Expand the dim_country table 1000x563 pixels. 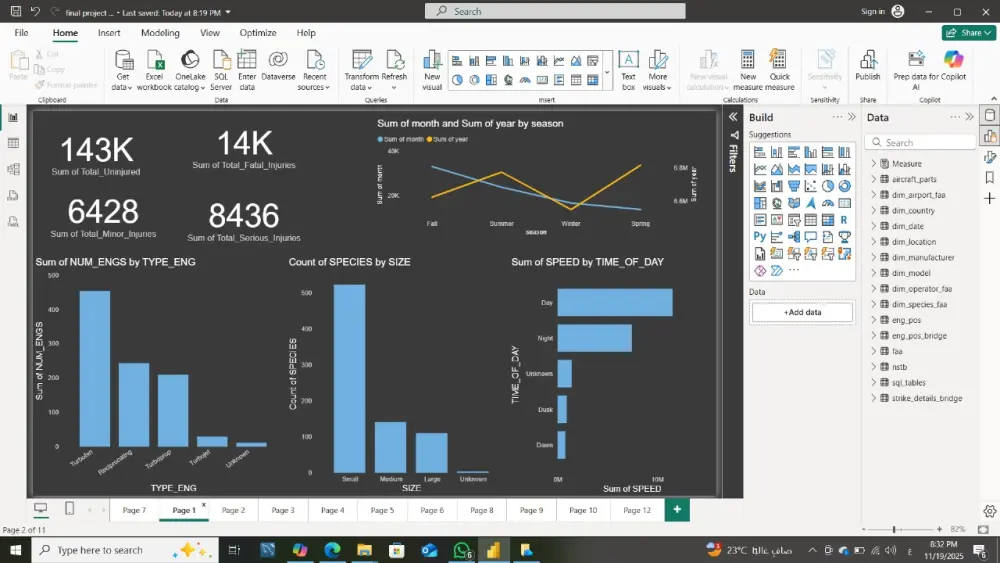874,210
